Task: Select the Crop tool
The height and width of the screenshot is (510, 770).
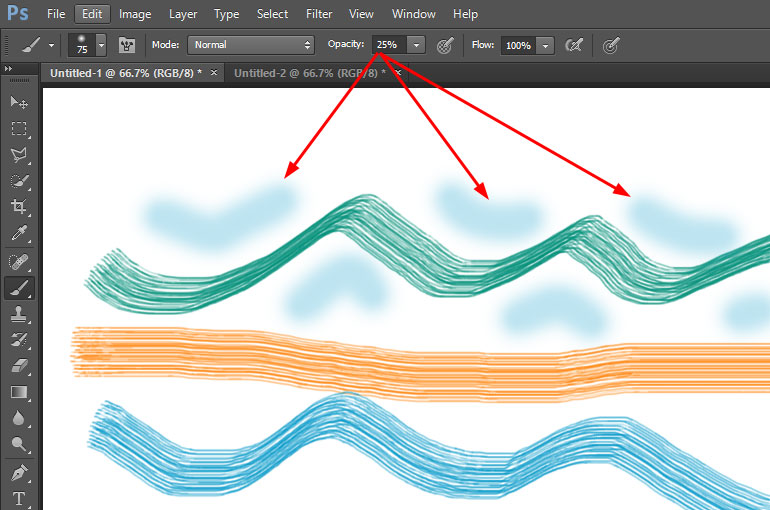Action: 19,207
